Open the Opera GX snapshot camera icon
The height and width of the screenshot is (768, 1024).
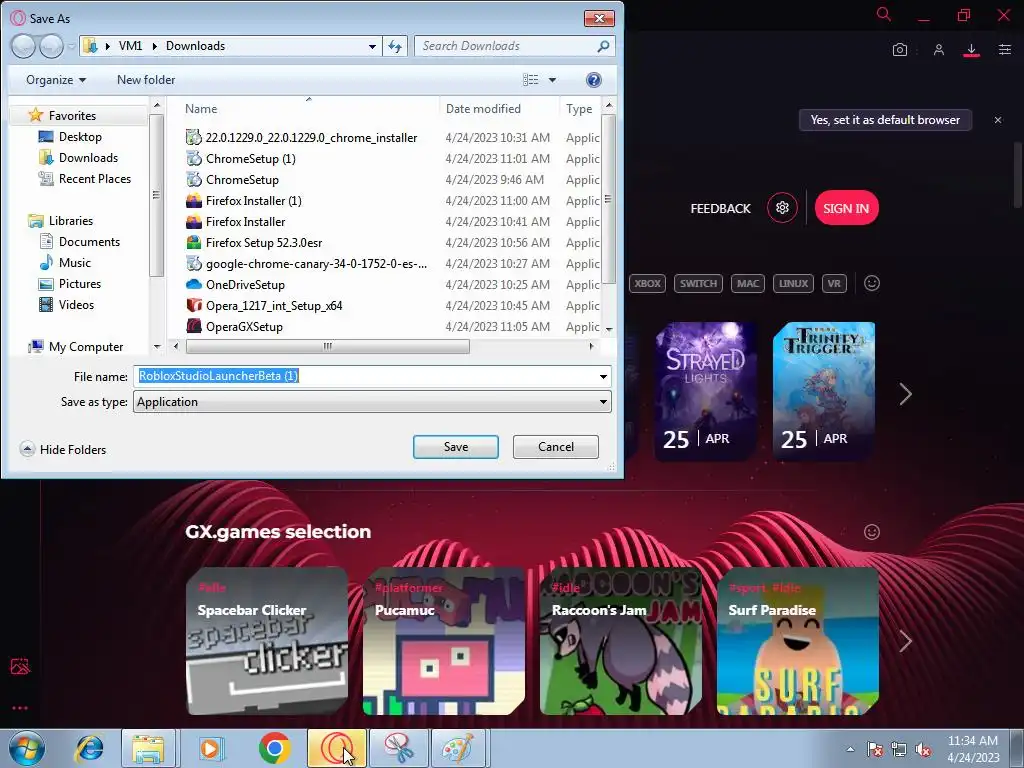900,50
